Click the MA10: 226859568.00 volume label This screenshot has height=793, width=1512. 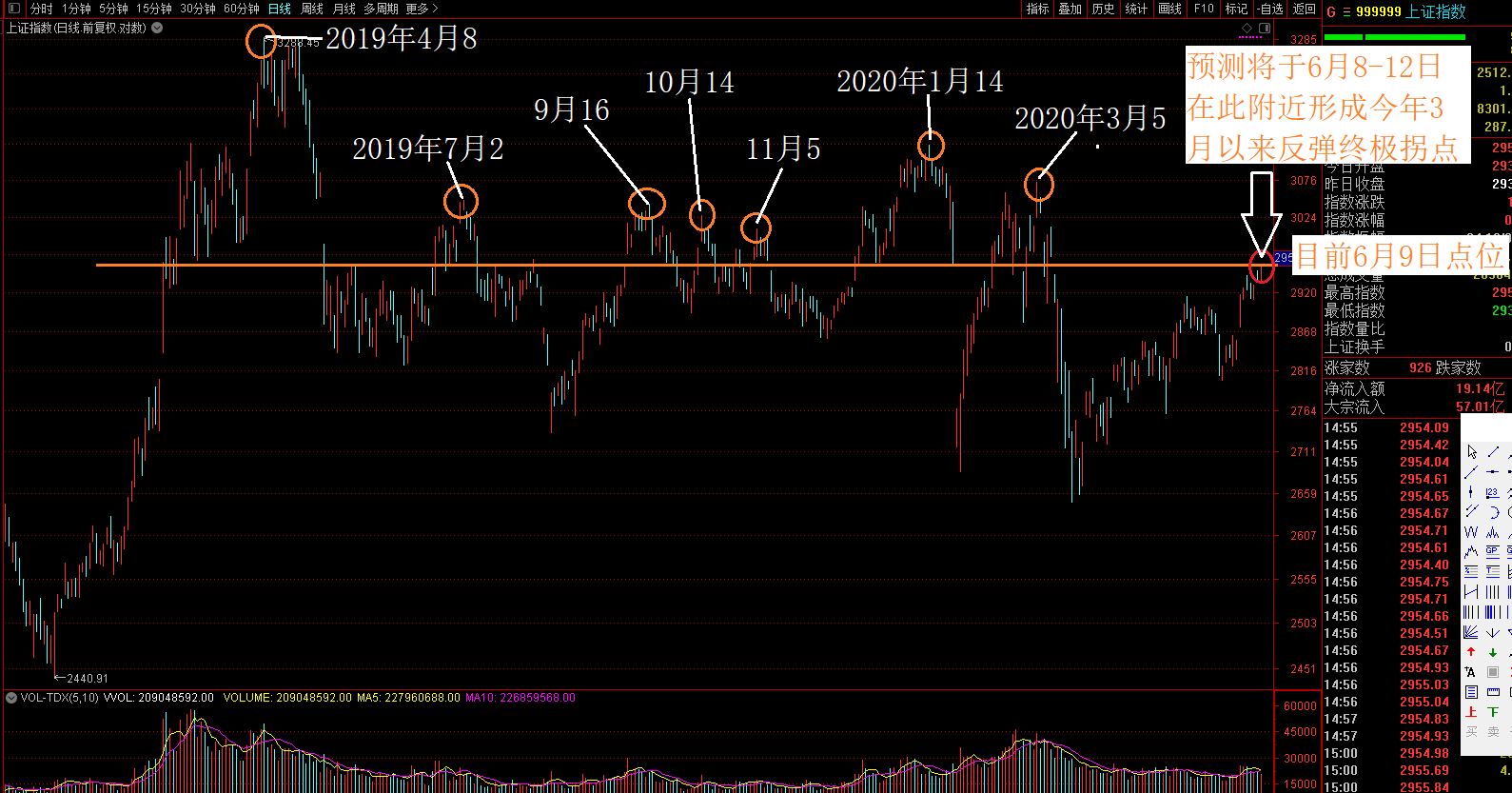(x=520, y=698)
